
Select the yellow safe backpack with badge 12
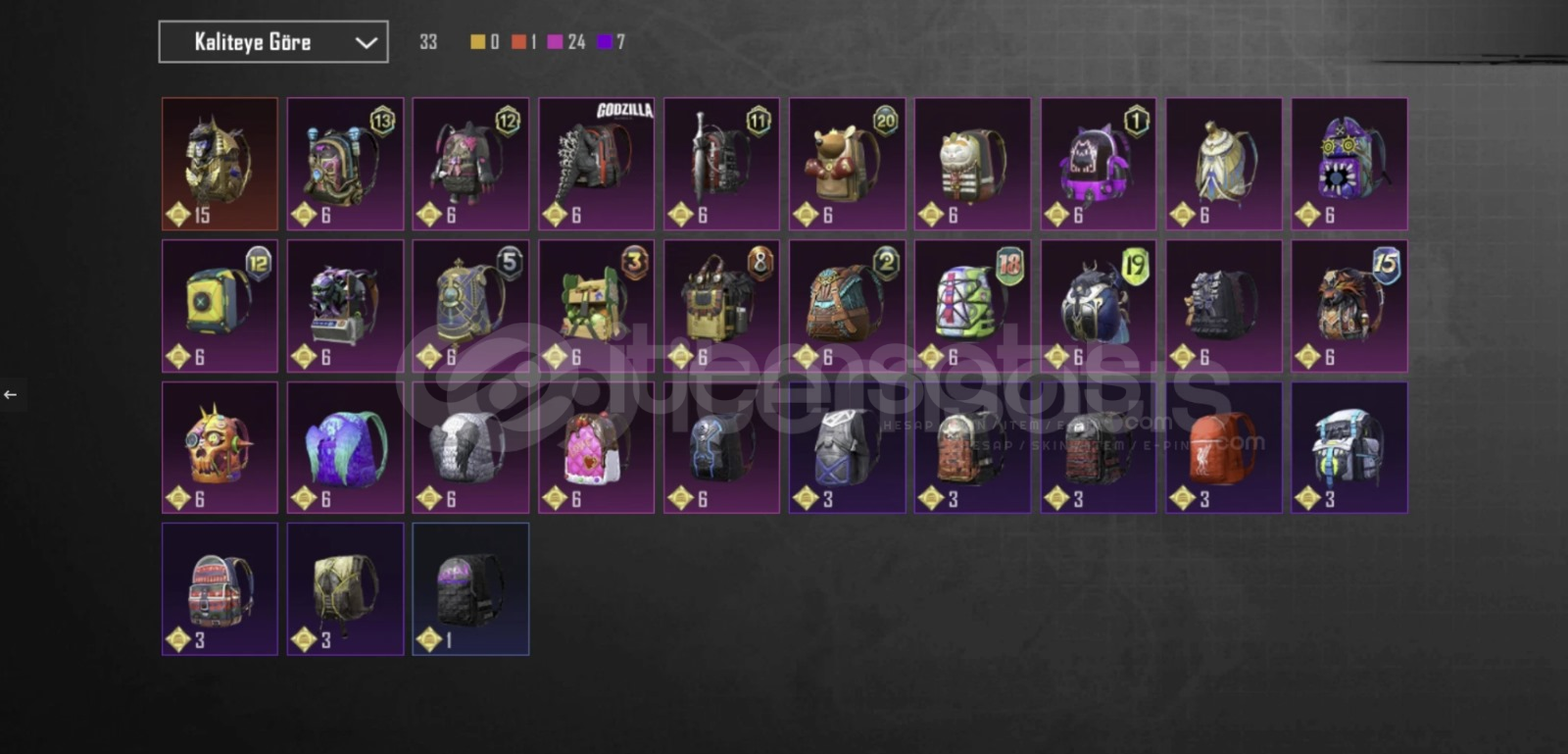[x=220, y=306]
